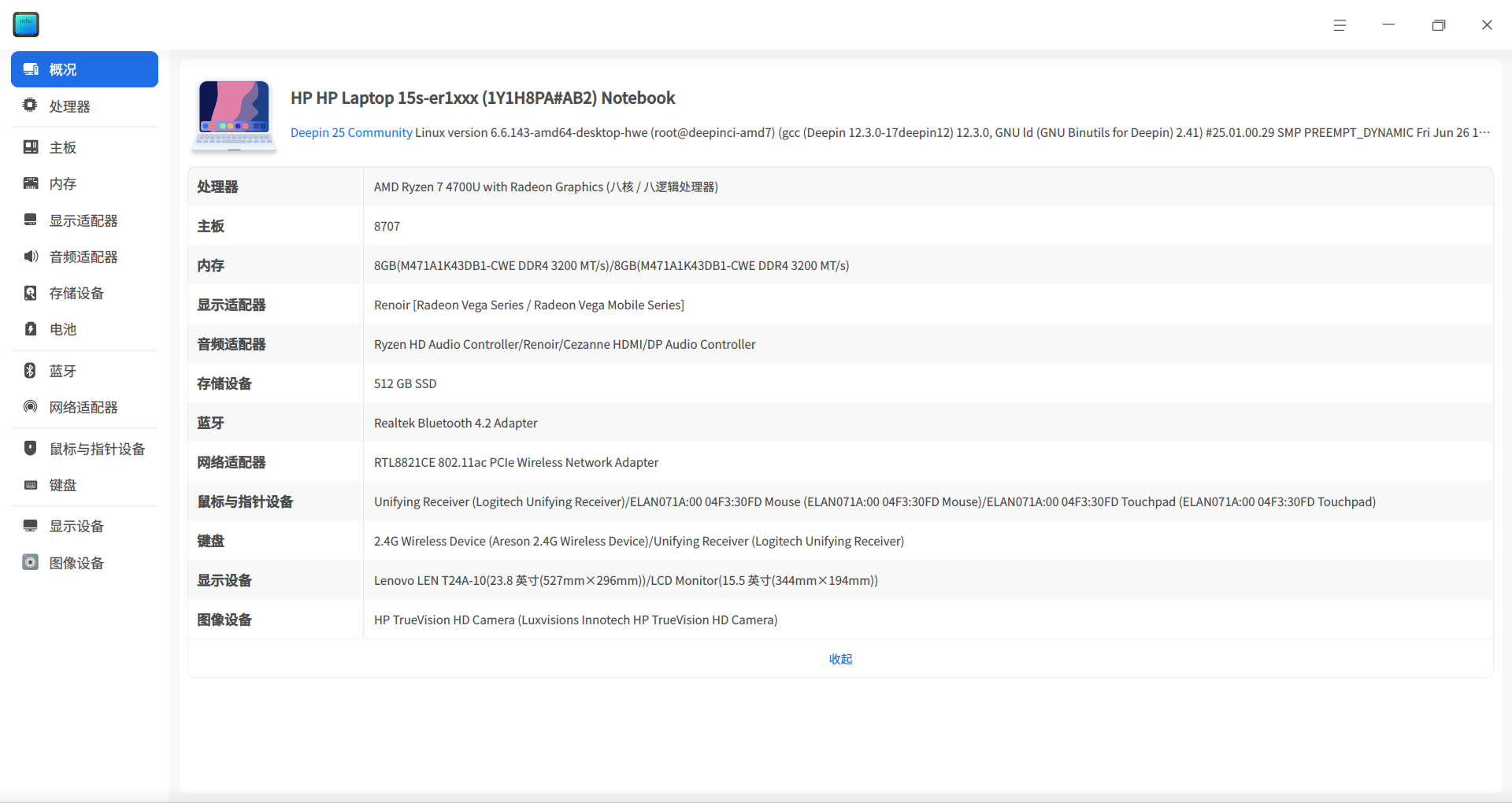Screen dimensions: 1512x803
Task: Select the 处理器 label in sidebar list
Action: (x=70, y=106)
